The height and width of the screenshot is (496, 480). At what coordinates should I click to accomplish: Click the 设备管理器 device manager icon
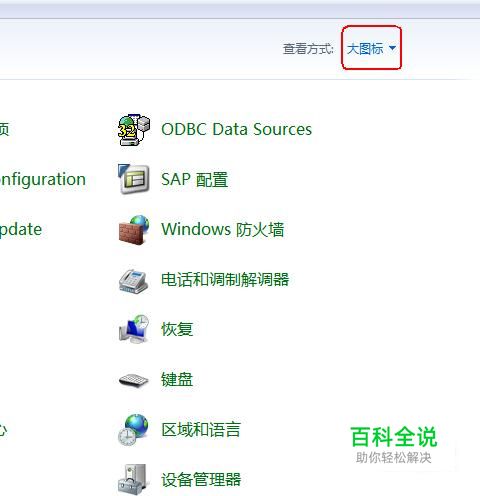133,479
